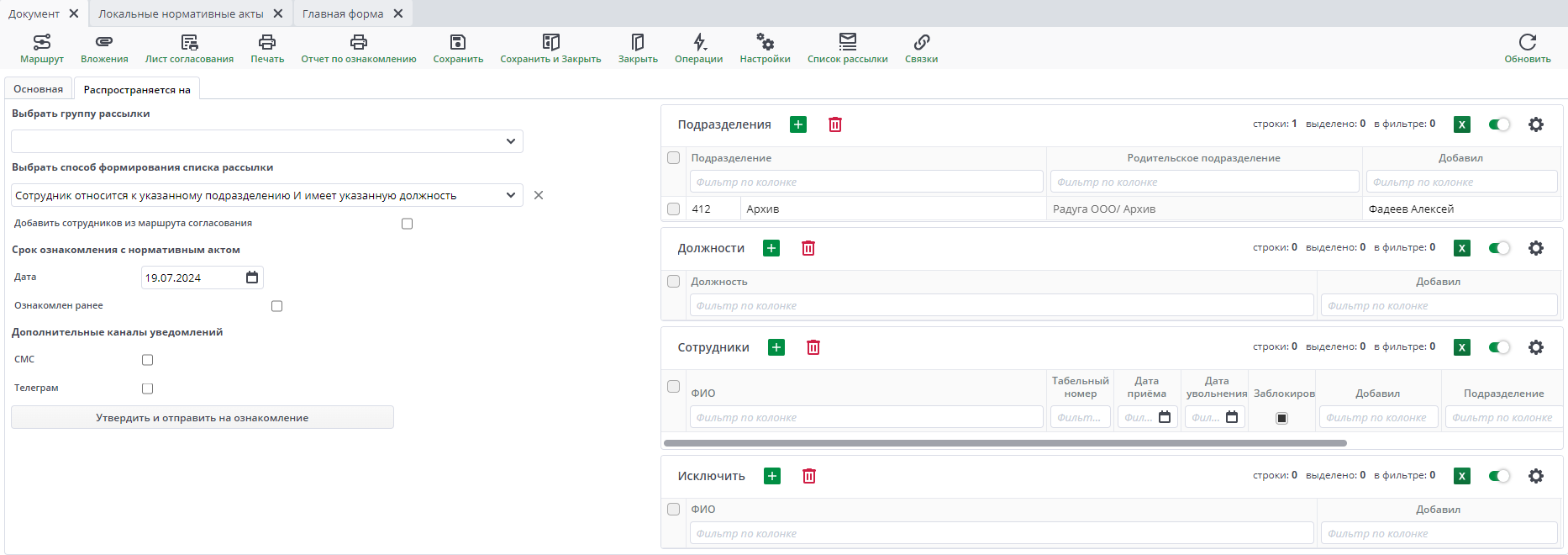Sort by Родительское подразделение column
The height and width of the screenshot is (555, 1568).
(x=1203, y=158)
